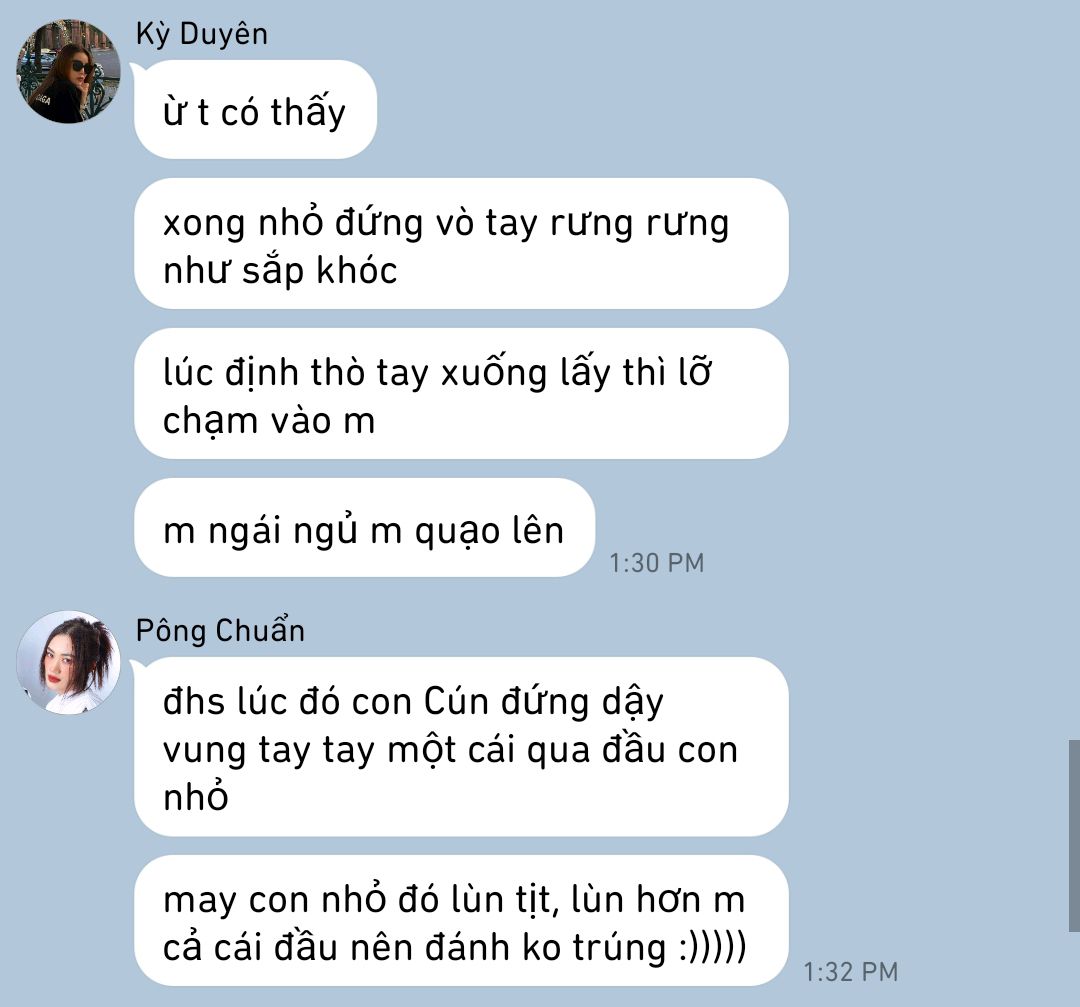Click the words 'chạm vào m'
1080x1007 pixels.
click(269, 421)
